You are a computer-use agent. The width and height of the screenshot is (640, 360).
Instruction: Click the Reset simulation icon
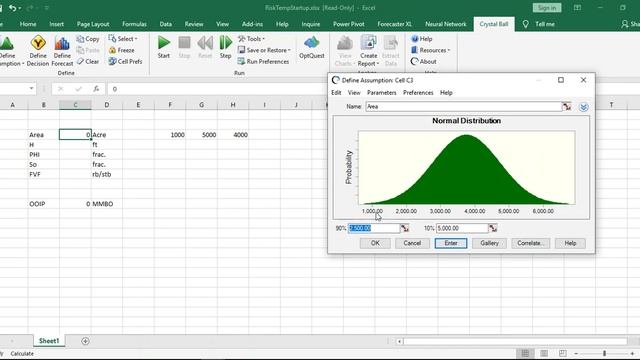[205, 47]
